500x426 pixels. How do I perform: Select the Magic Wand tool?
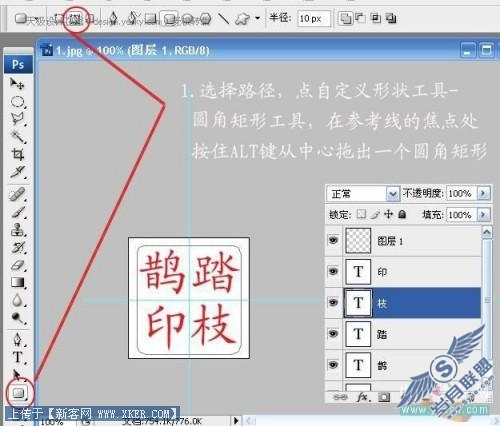[x=18, y=137]
